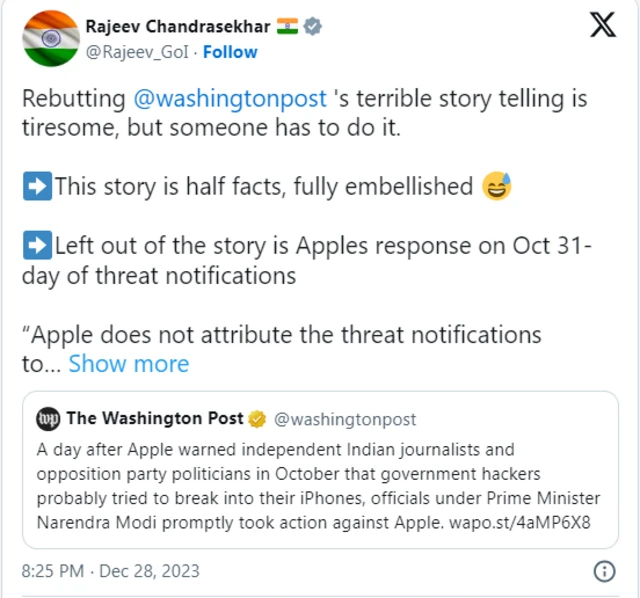
Task: Click the 8:25 PM Dec 28, 2023 timestamp
Action: (111, 571)
